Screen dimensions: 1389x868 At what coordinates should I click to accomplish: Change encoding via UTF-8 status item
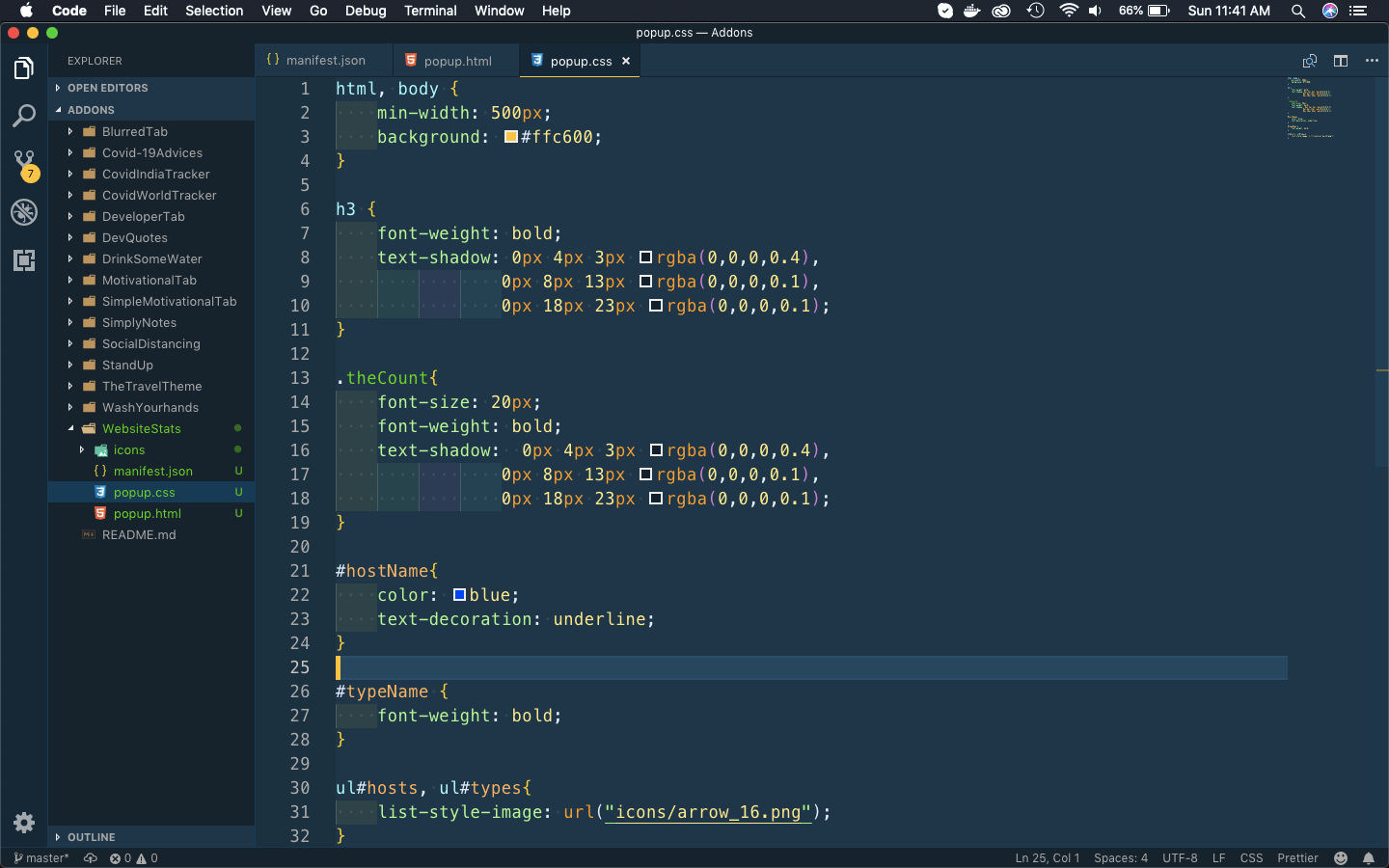[1180, 858]
